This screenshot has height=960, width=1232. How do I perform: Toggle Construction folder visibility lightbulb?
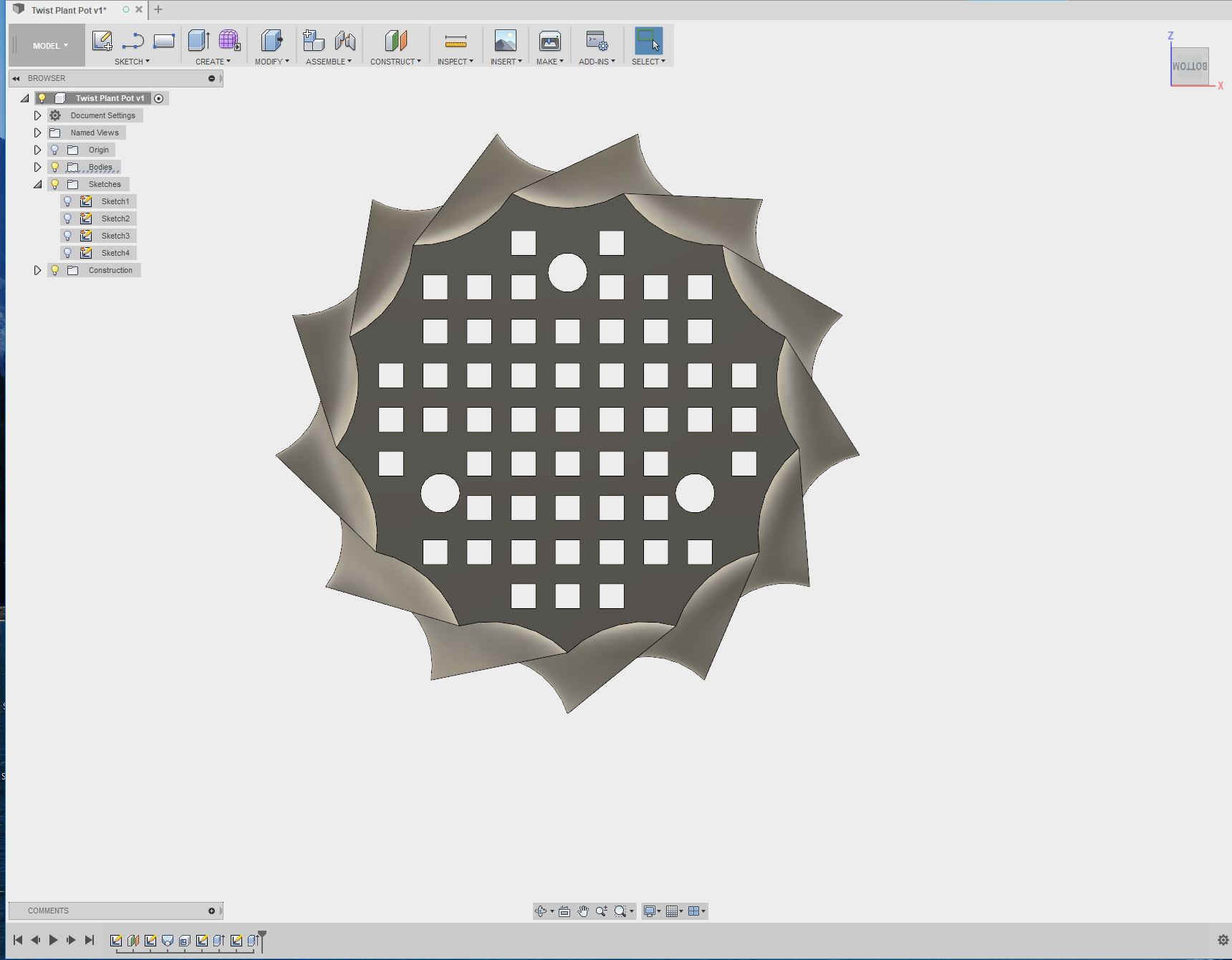click(x=55, y=270)
